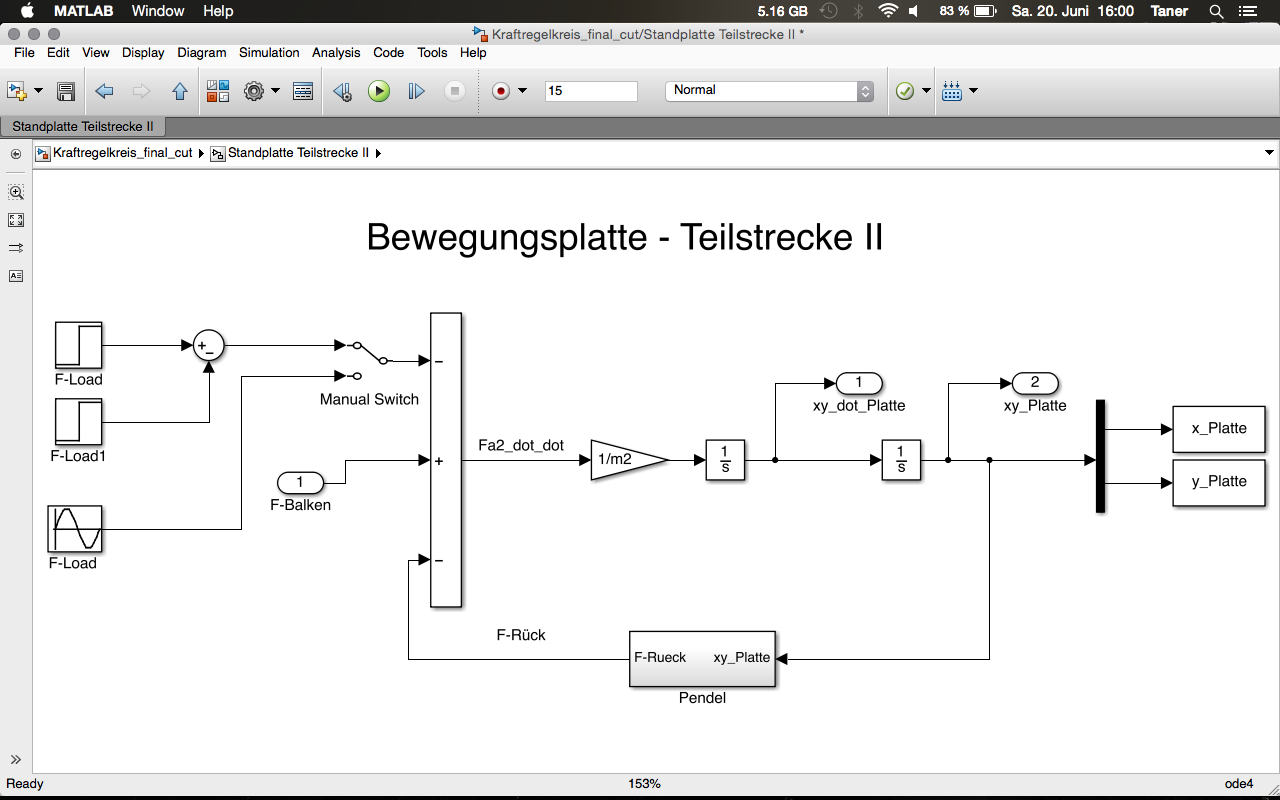
Task: Select the Zoom In tool in the palette
Action: pyautogui.click(x=16, y=192)
